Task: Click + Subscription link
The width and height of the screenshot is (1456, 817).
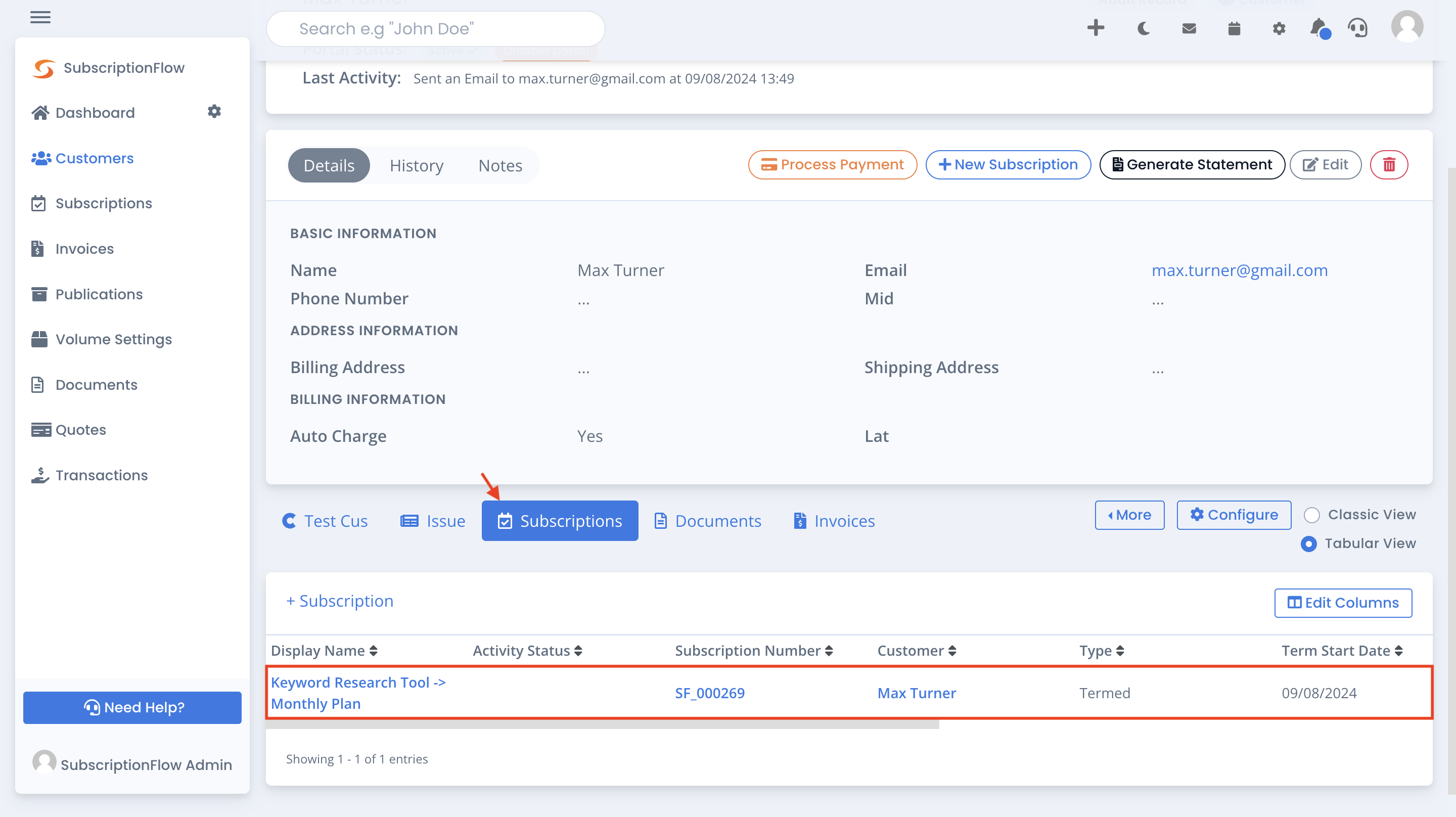Action: point(340,601)
